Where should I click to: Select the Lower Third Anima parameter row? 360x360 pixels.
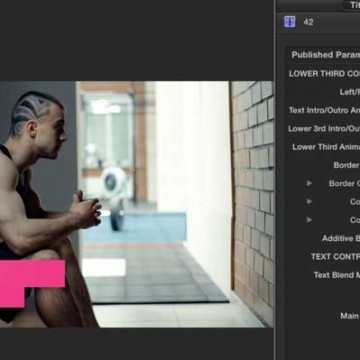click(326, 147)
